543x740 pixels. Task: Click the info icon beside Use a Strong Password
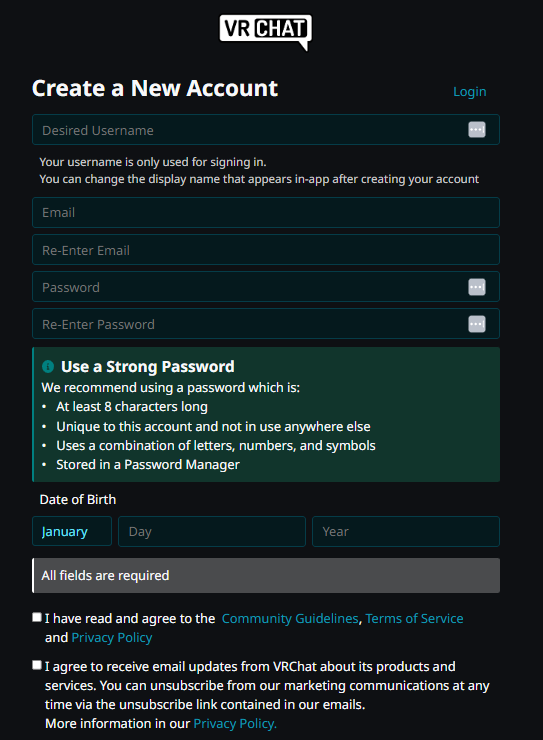48,366
